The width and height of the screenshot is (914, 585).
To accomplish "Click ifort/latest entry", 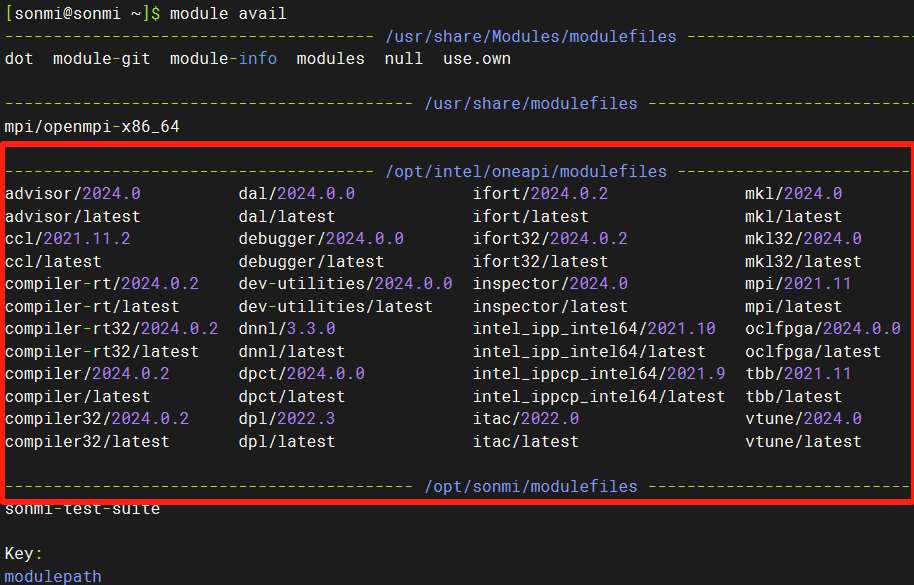I will click(x=530, y=217).
